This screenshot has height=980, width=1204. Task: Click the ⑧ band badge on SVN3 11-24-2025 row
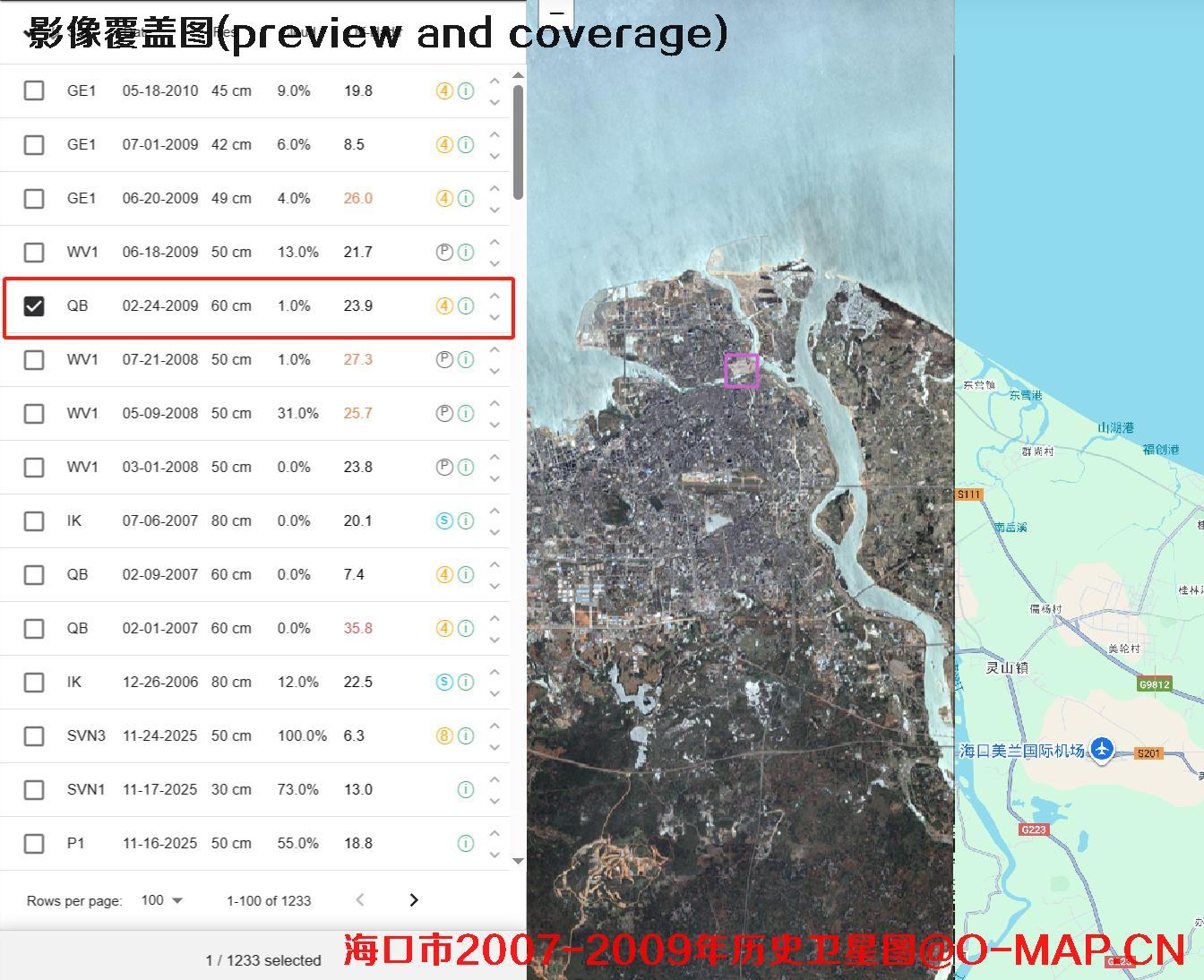(x=444, y=735)
